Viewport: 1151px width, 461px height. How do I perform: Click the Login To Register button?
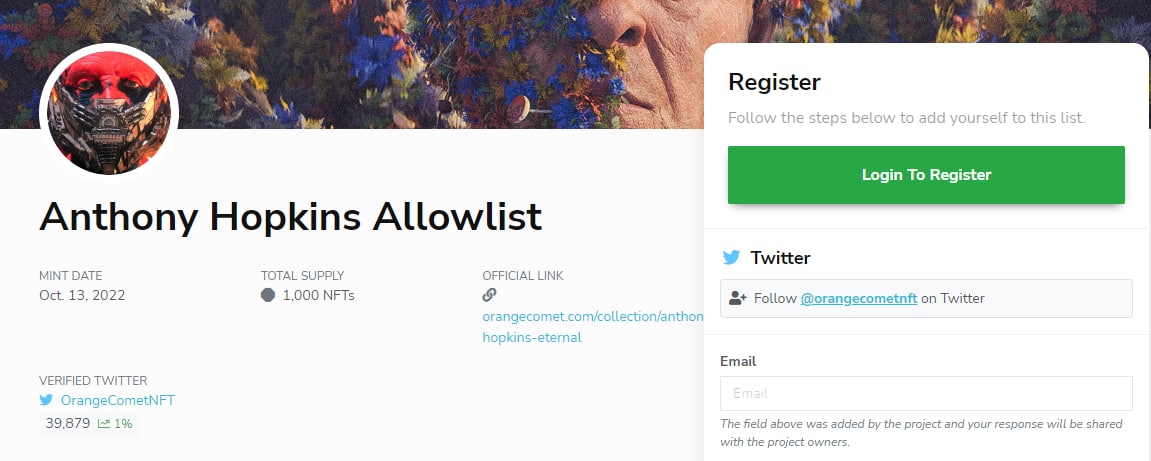click(x=926, y=175)
